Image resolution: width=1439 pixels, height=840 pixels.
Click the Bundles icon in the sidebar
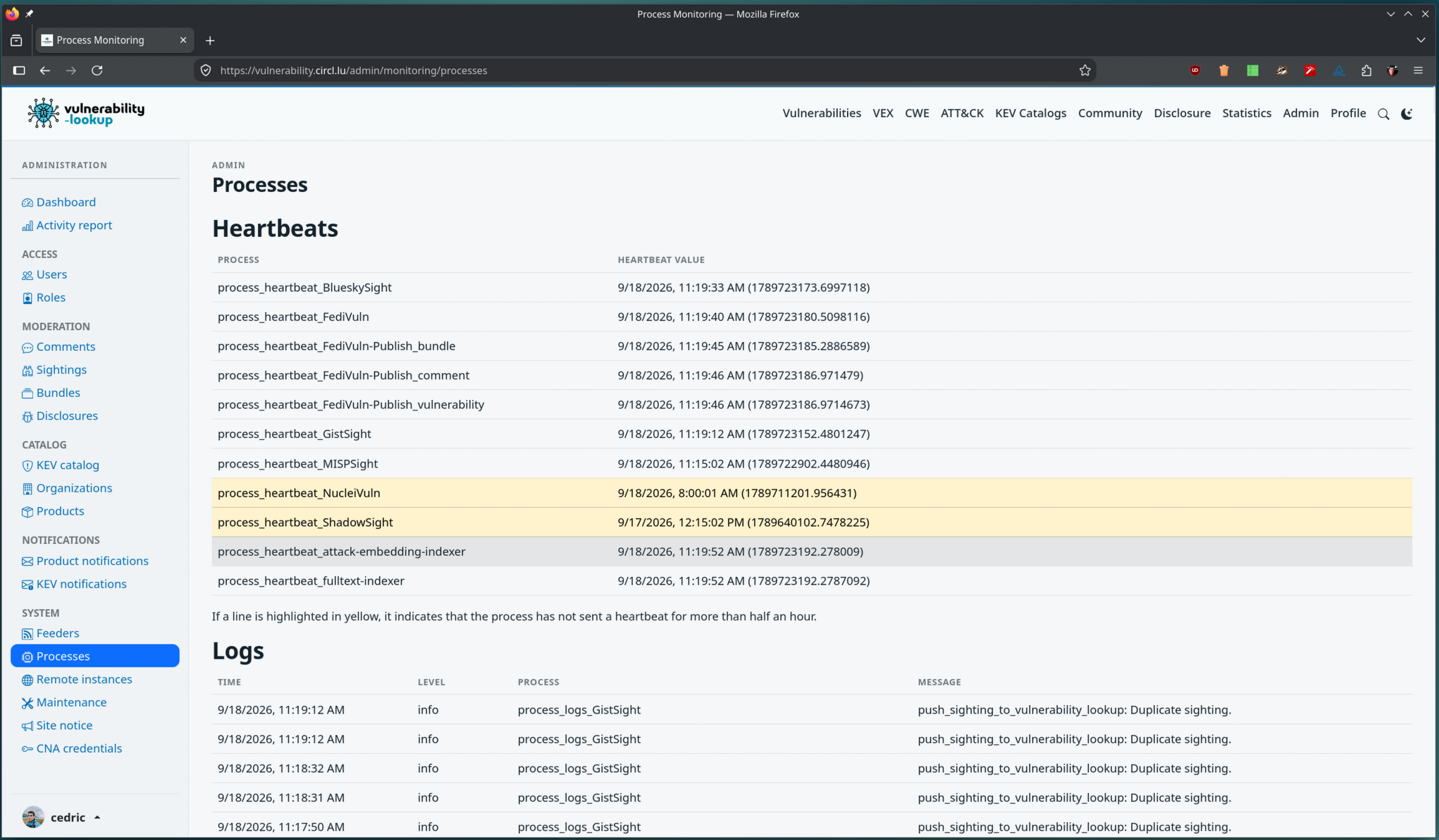(27, 393)
